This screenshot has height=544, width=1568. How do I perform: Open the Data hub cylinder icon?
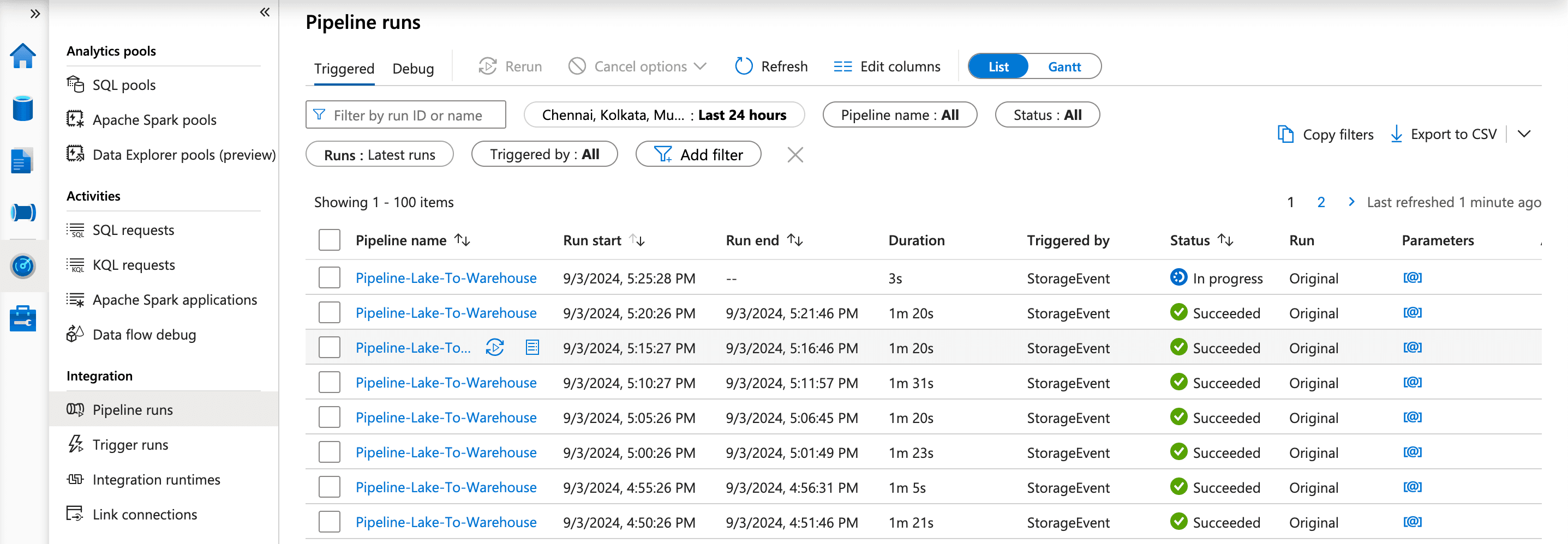click(23, 108)
